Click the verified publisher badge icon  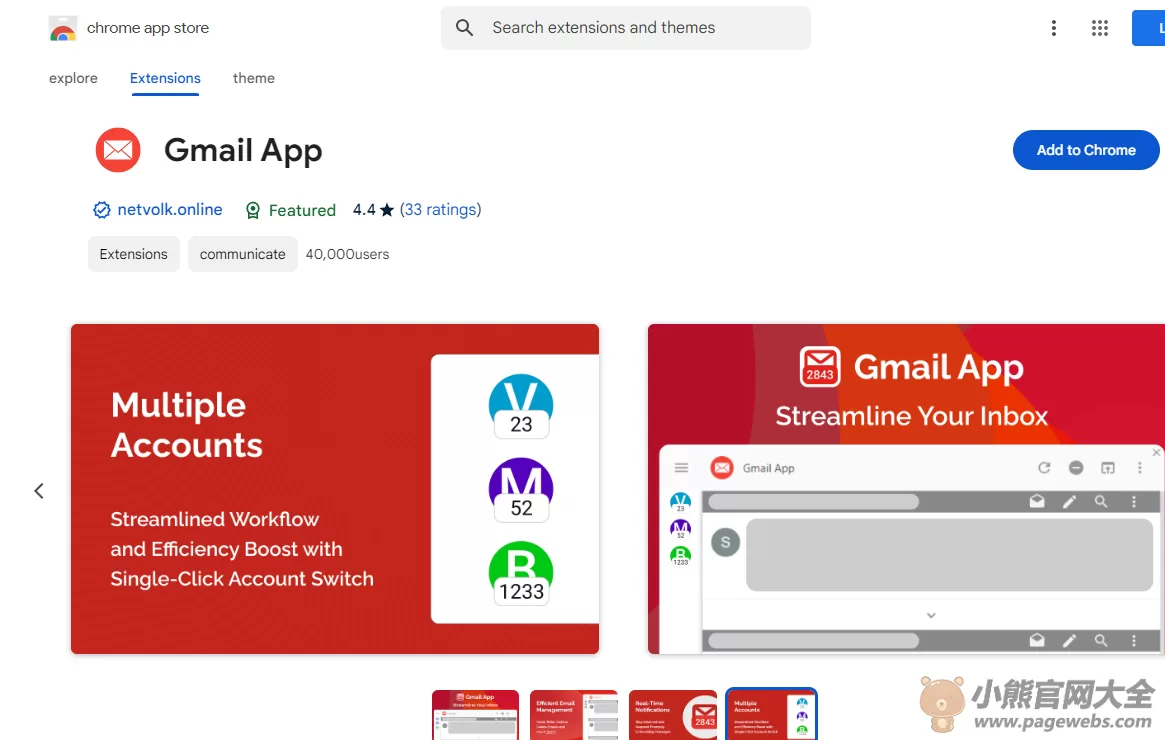pos(102,210)
